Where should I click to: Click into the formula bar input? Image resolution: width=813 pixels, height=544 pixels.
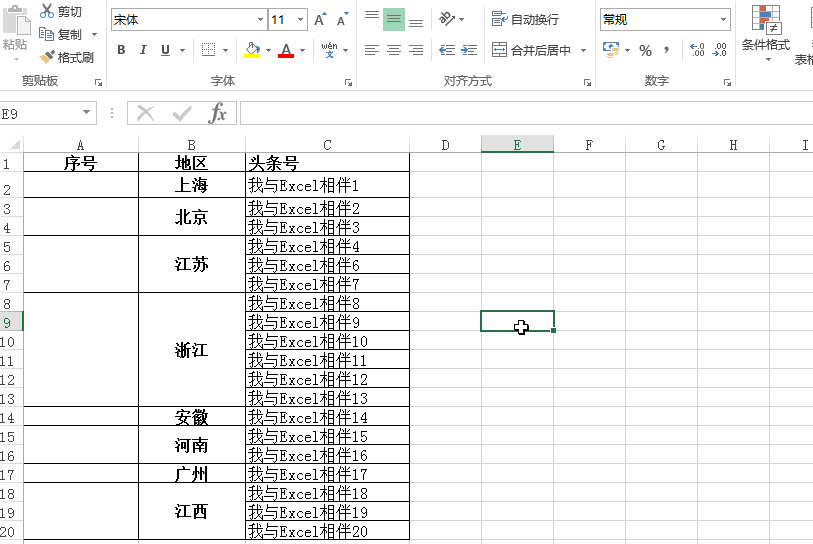coord(526,113)
